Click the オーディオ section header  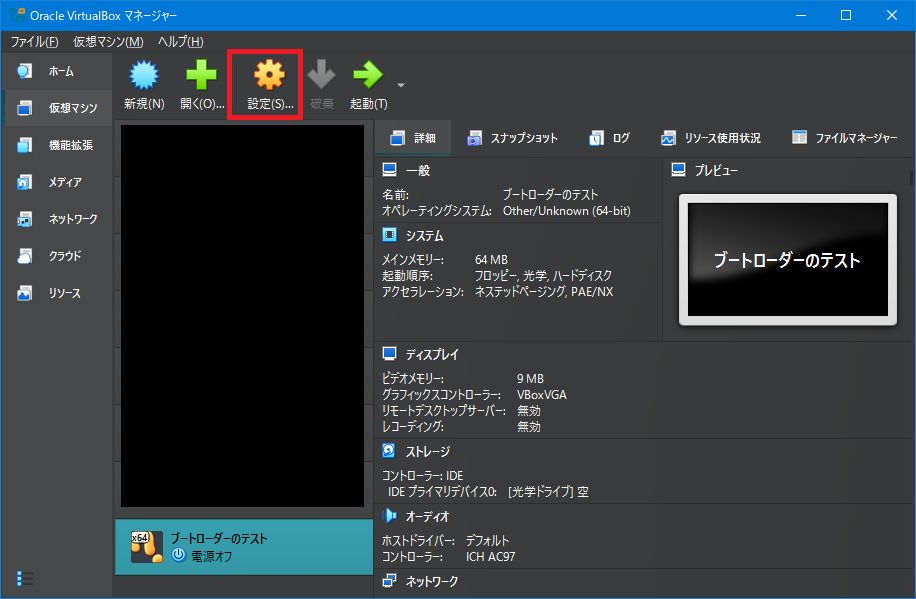coord(428,517)
